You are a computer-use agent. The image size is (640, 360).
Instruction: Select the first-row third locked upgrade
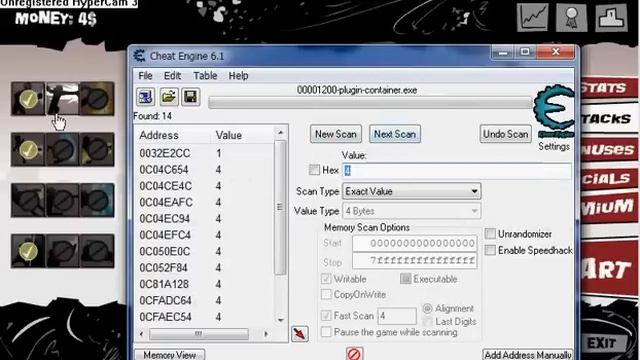coord(97,98)
